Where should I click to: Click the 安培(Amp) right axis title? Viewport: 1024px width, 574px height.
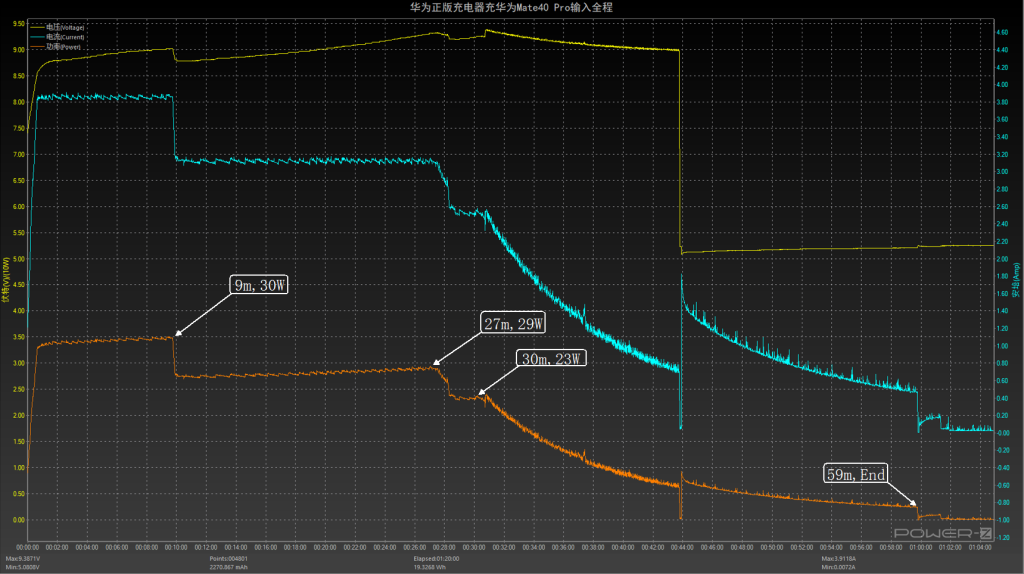click(1016, 280)
